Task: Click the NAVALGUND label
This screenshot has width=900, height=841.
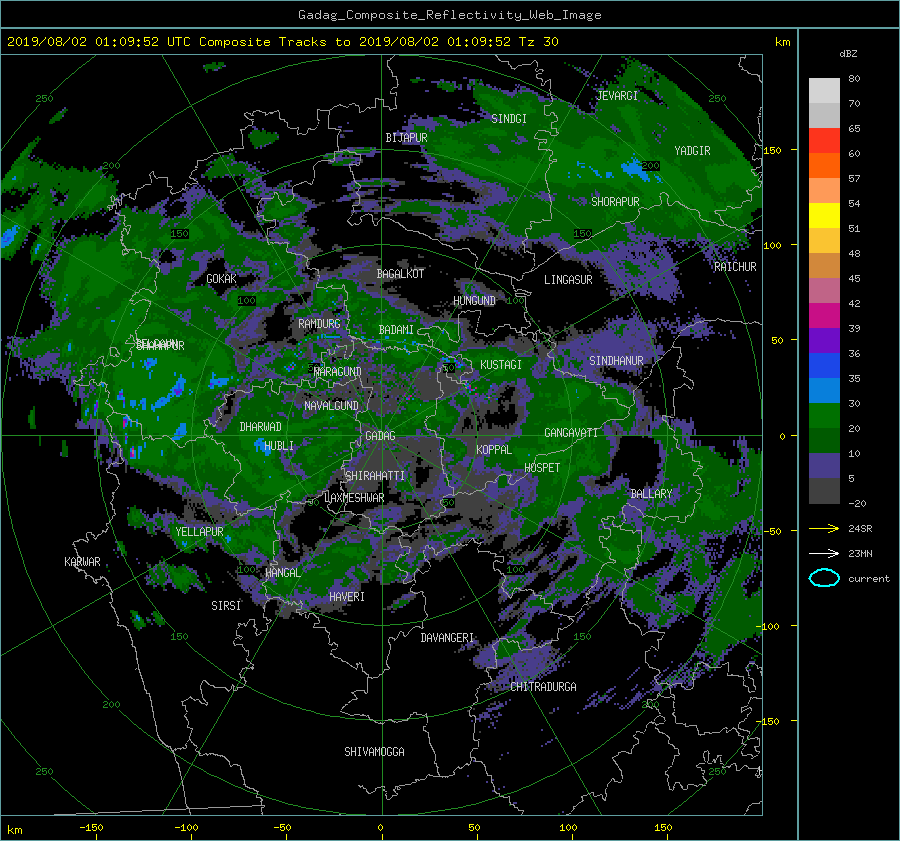Action: click(x=331, y=406)
